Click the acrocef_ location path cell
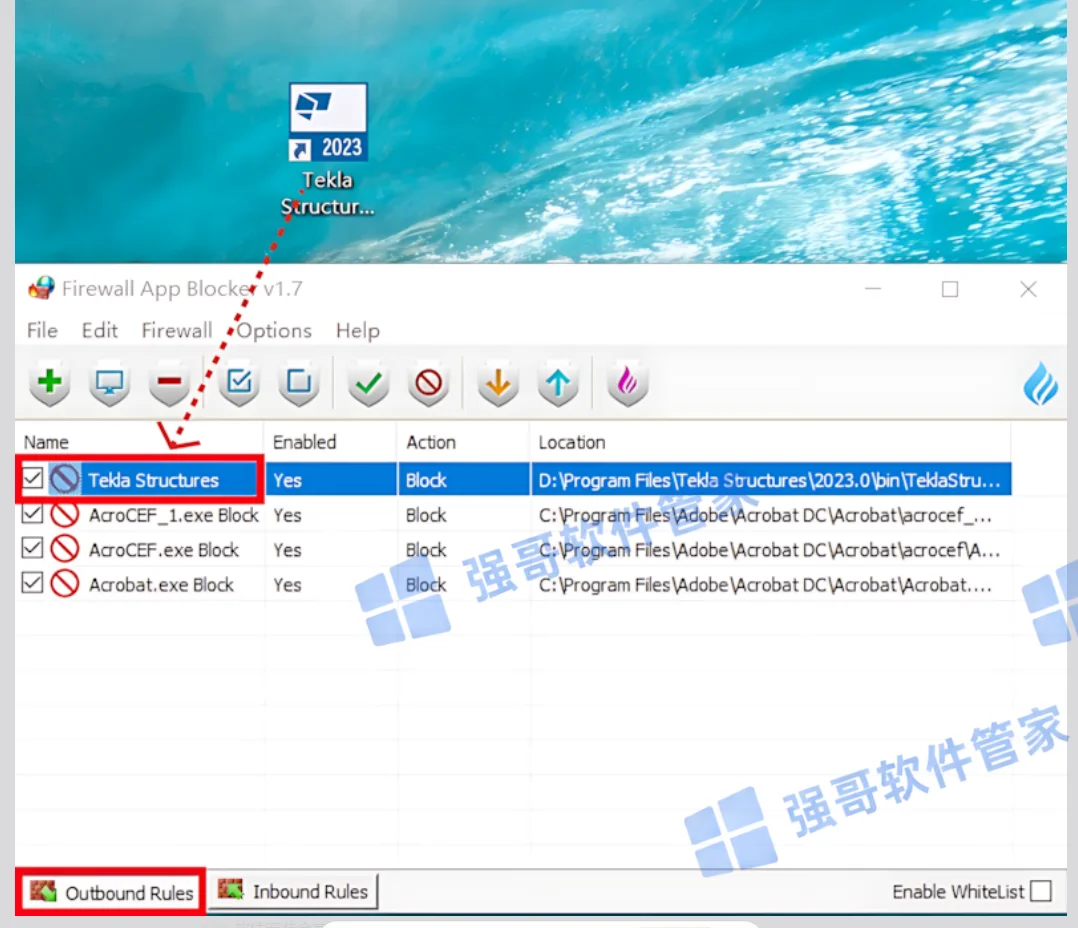The image size is (1078, 928). click(x=765, y=515)
